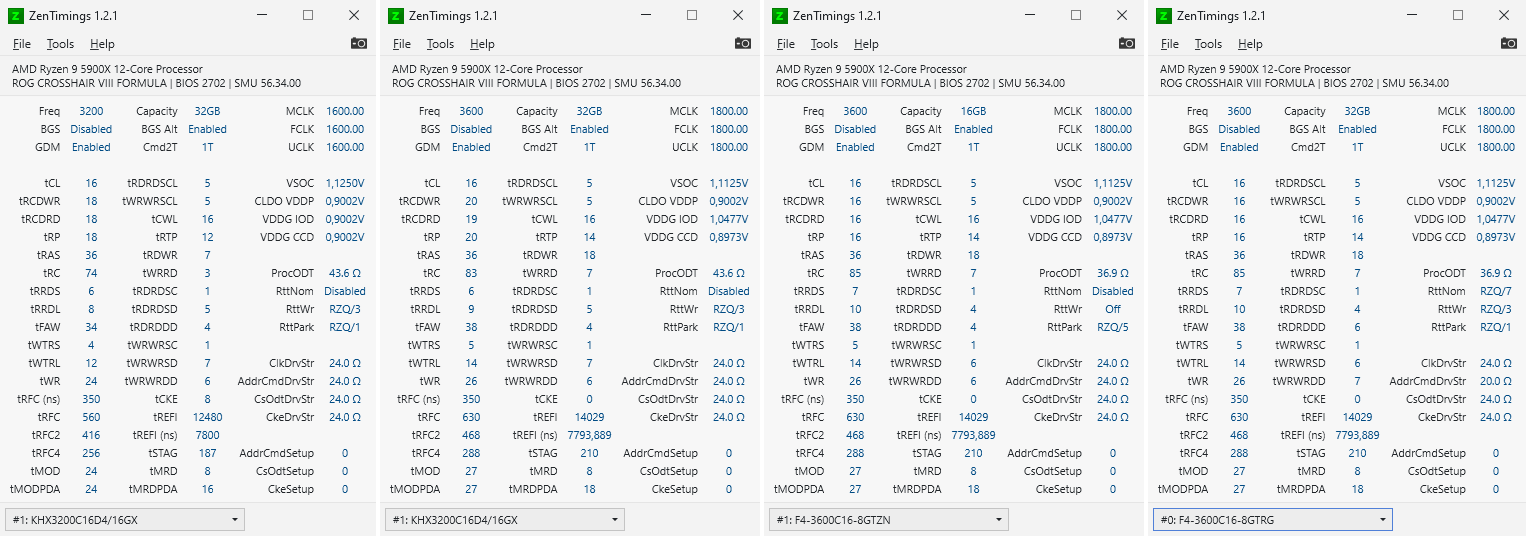Open File menu in the tRC 83 window
This screenshot has height=536, width=1526.
pos(402,44)
